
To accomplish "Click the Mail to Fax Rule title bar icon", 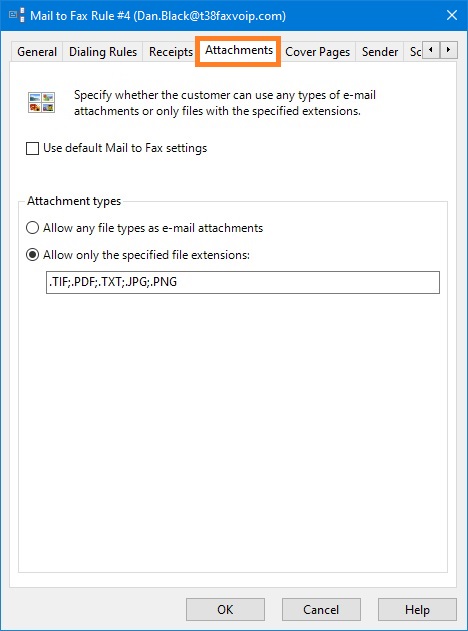I will 17,15.
